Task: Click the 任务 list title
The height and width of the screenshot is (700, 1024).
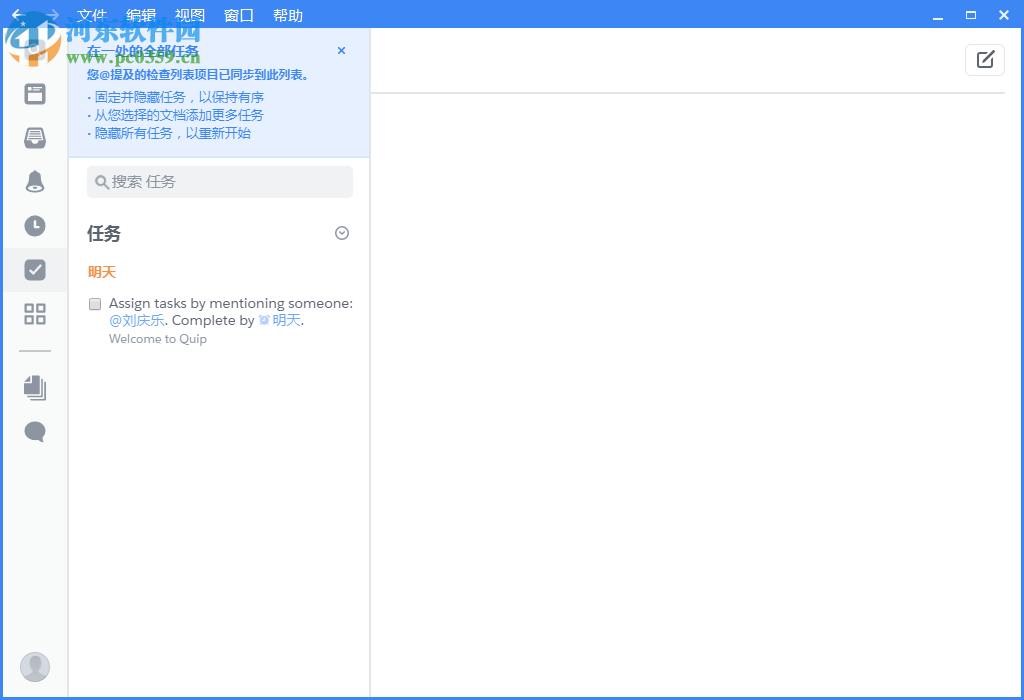Action: [x=104, y=233]
